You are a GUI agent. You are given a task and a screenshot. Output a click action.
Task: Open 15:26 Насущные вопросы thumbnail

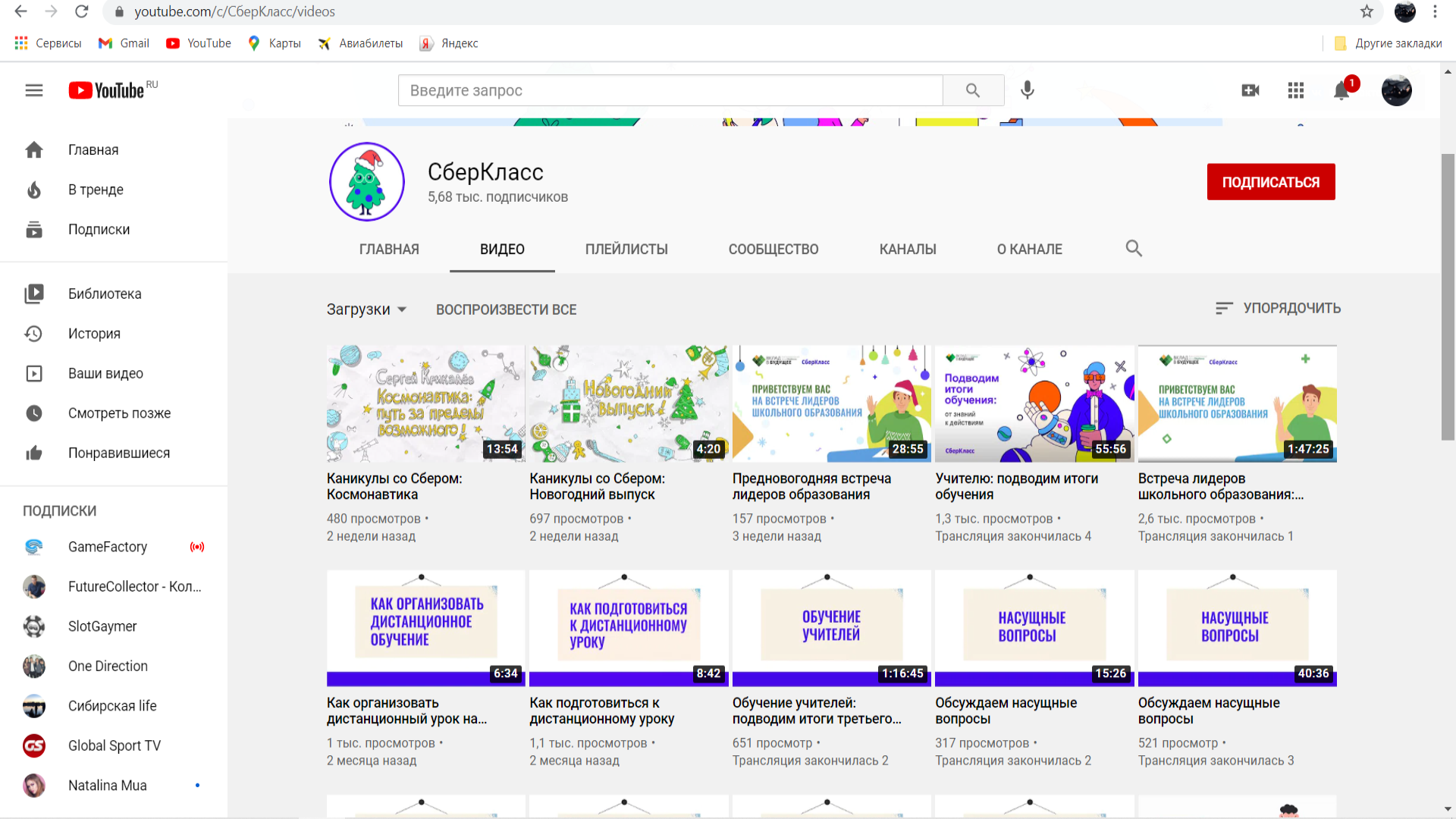1034,628
